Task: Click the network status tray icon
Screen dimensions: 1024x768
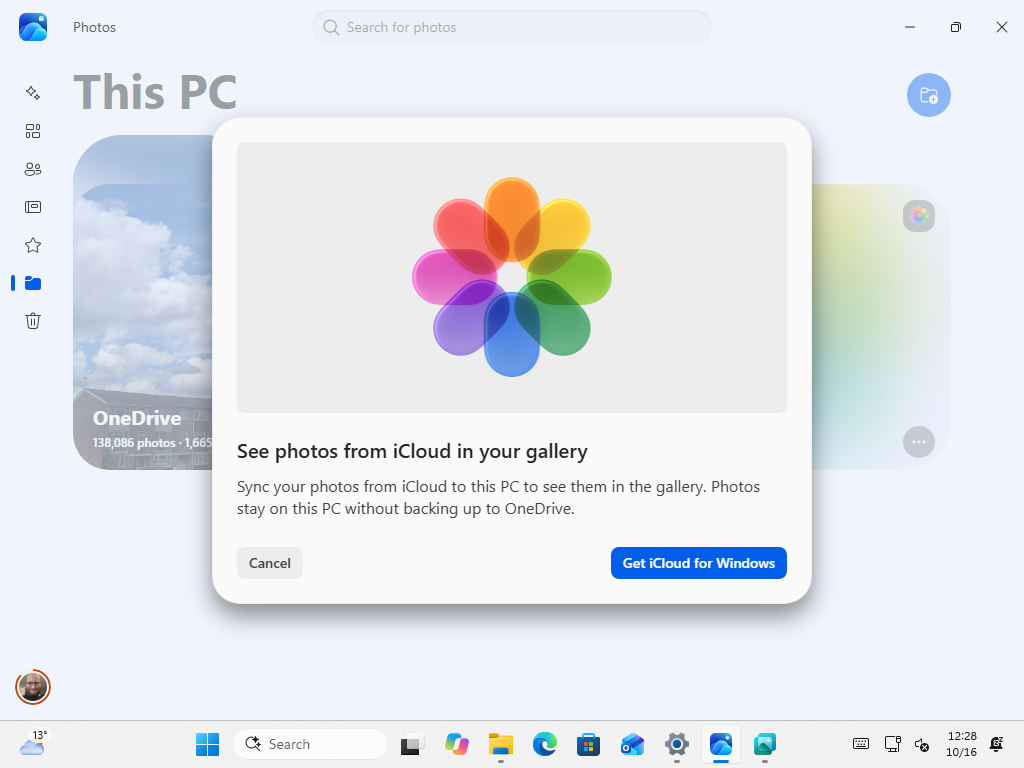Action: click(x=892, y=744)
